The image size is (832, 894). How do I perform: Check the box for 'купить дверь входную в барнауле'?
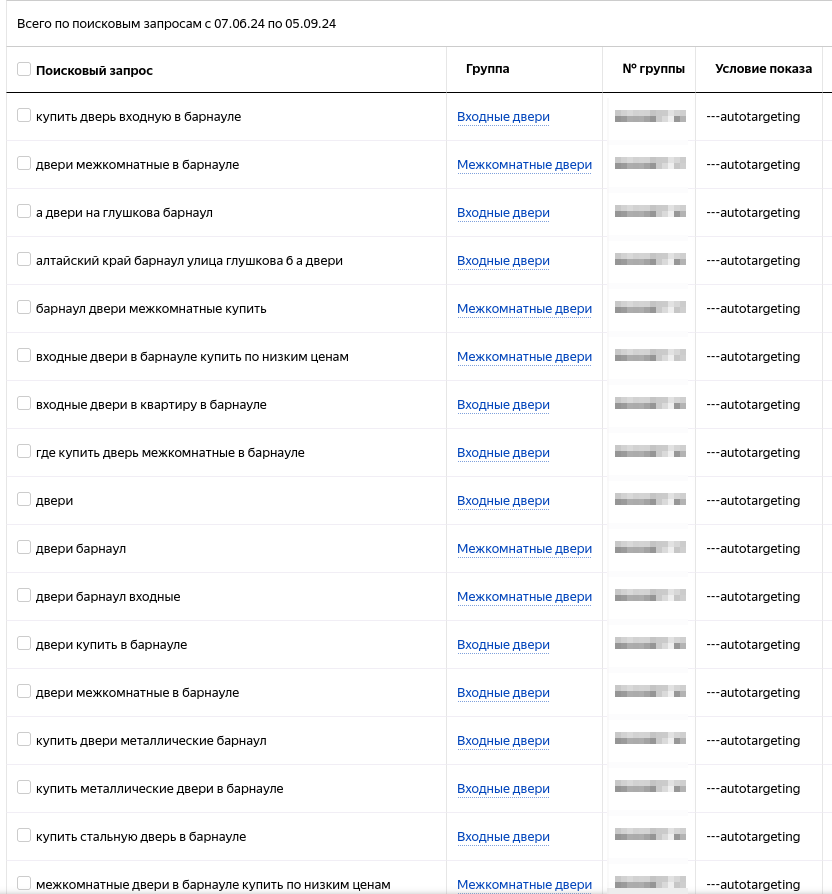[24, 116]
